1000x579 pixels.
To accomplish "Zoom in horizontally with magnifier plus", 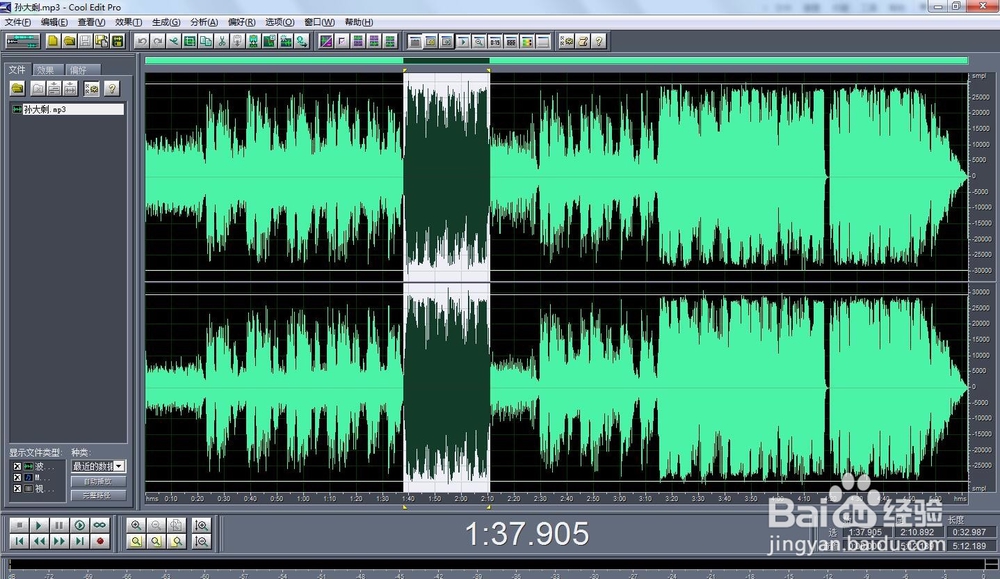I will [136, 525].
